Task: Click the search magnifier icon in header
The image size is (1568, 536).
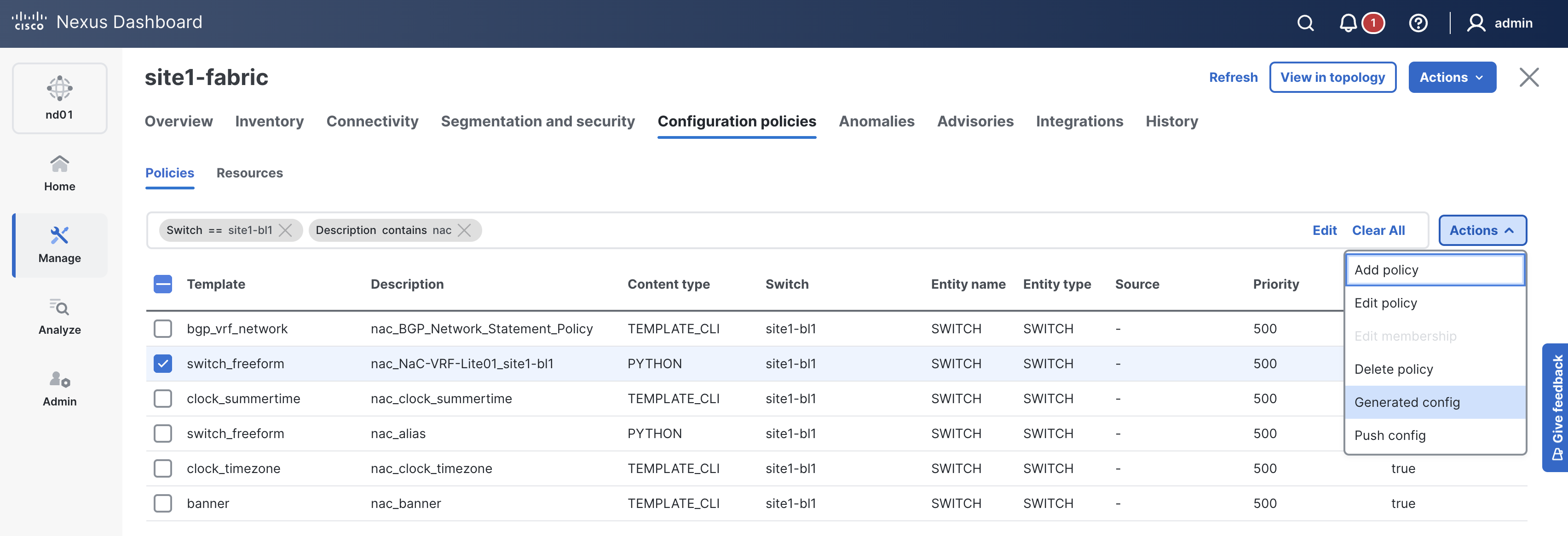Action: 1305,23
